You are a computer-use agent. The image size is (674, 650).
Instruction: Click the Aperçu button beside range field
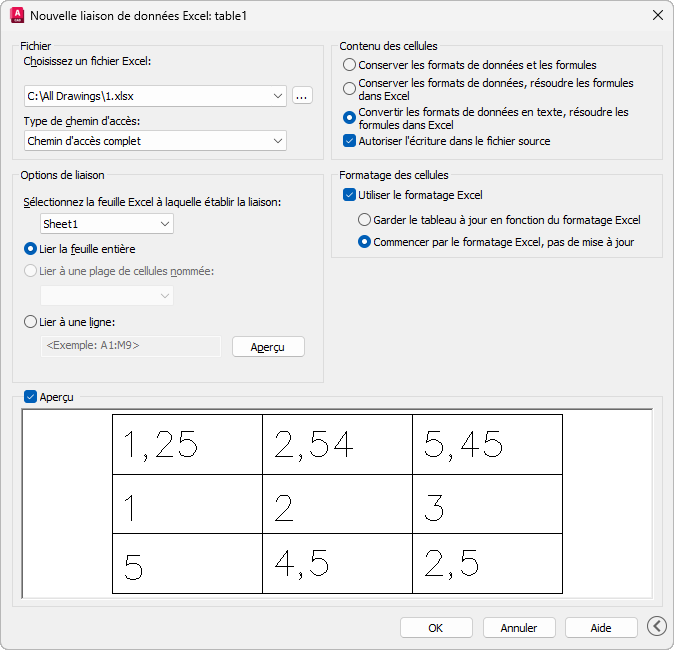pos(268,346)
